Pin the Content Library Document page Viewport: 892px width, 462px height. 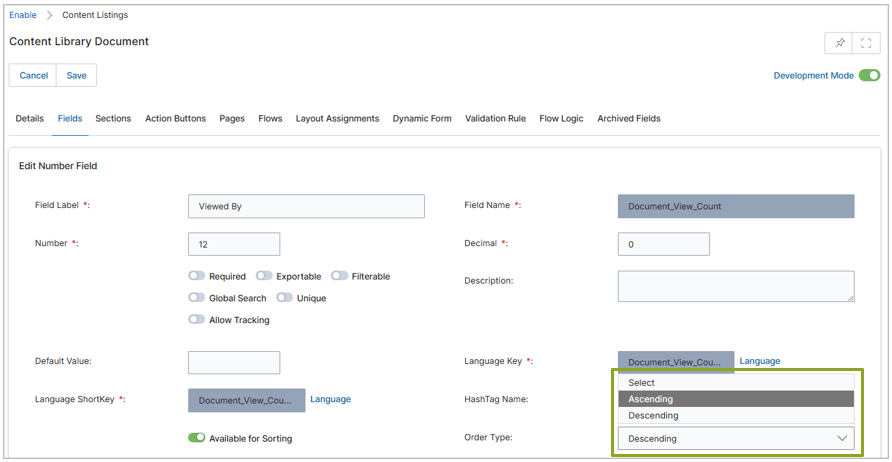(x=839, y=43)
